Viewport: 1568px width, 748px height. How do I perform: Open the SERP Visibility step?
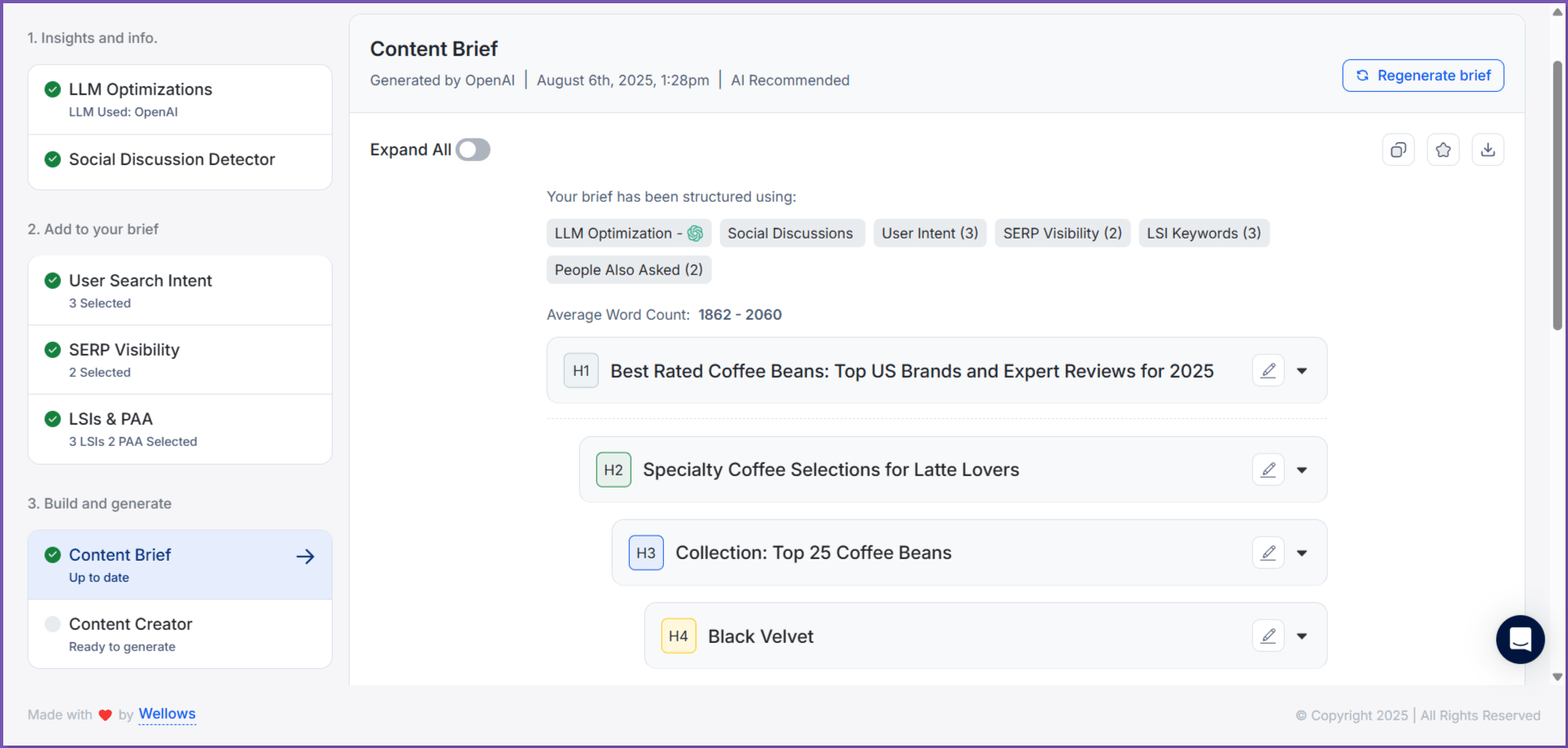pyautogui.click(x=180, y=360)
